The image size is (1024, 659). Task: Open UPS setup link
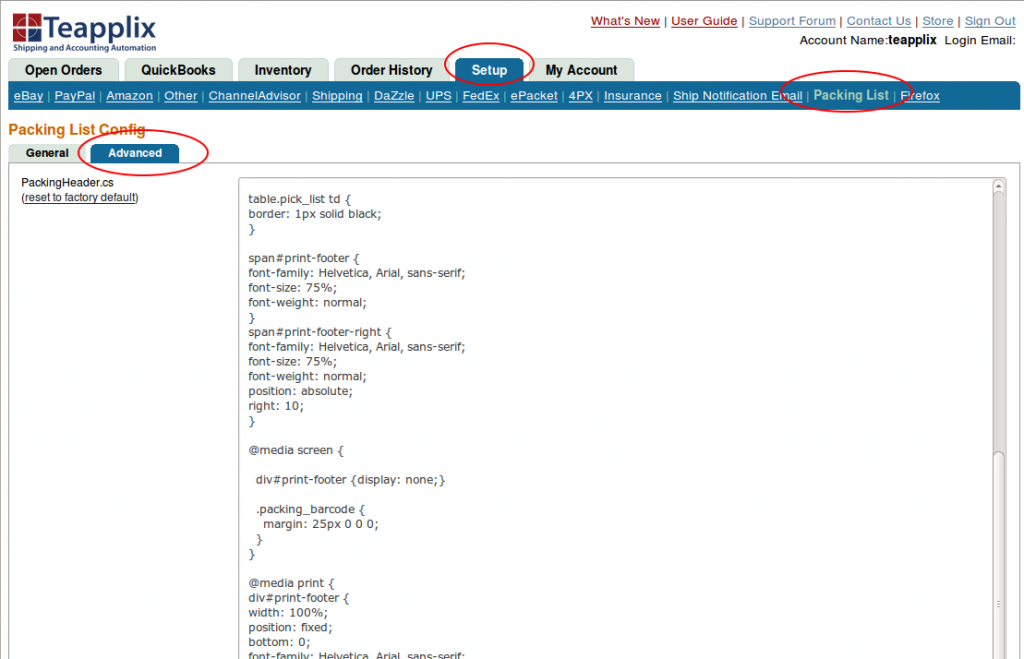click(x=438, y=96)
